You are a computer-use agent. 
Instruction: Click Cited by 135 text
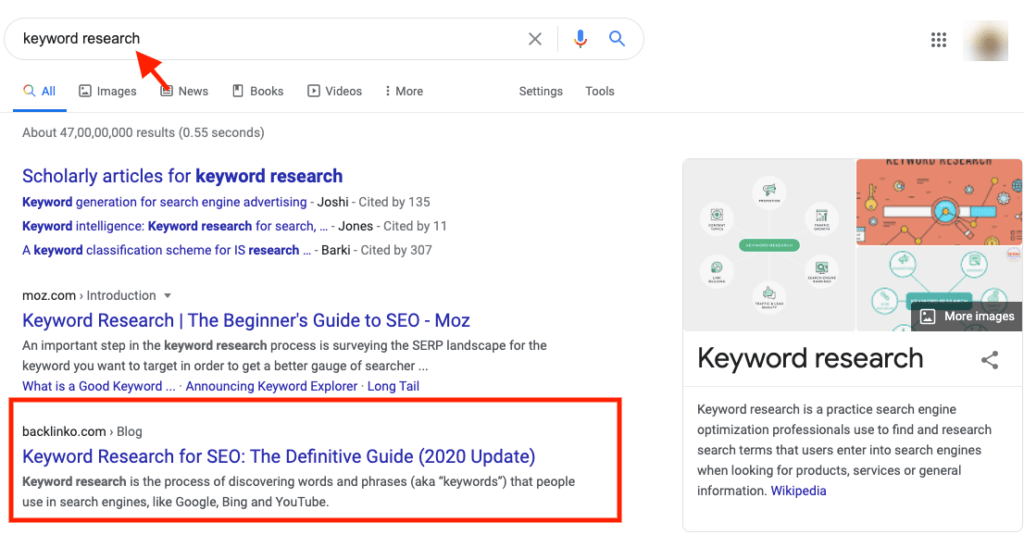point(394,203)
